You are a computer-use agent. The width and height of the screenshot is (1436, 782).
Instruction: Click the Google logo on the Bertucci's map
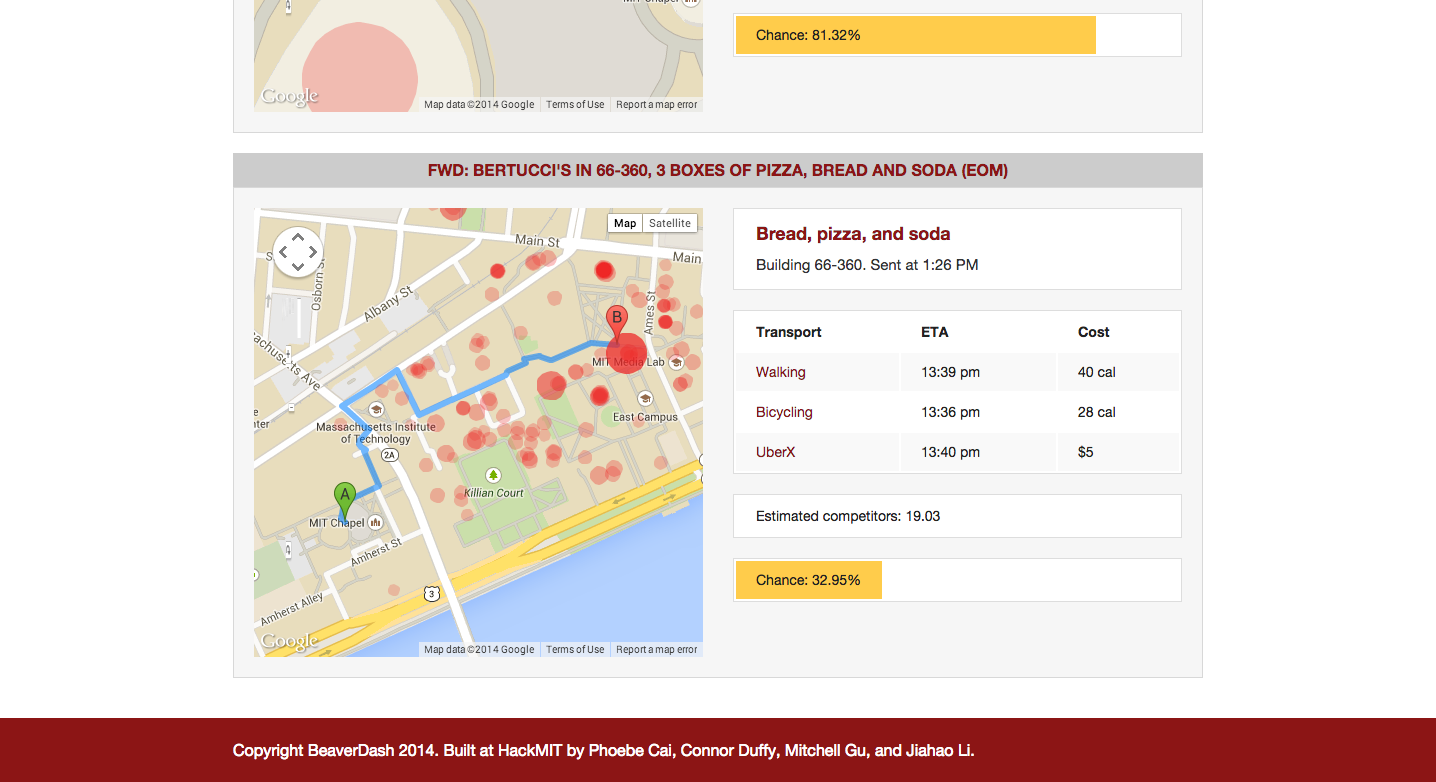point(289,641)
